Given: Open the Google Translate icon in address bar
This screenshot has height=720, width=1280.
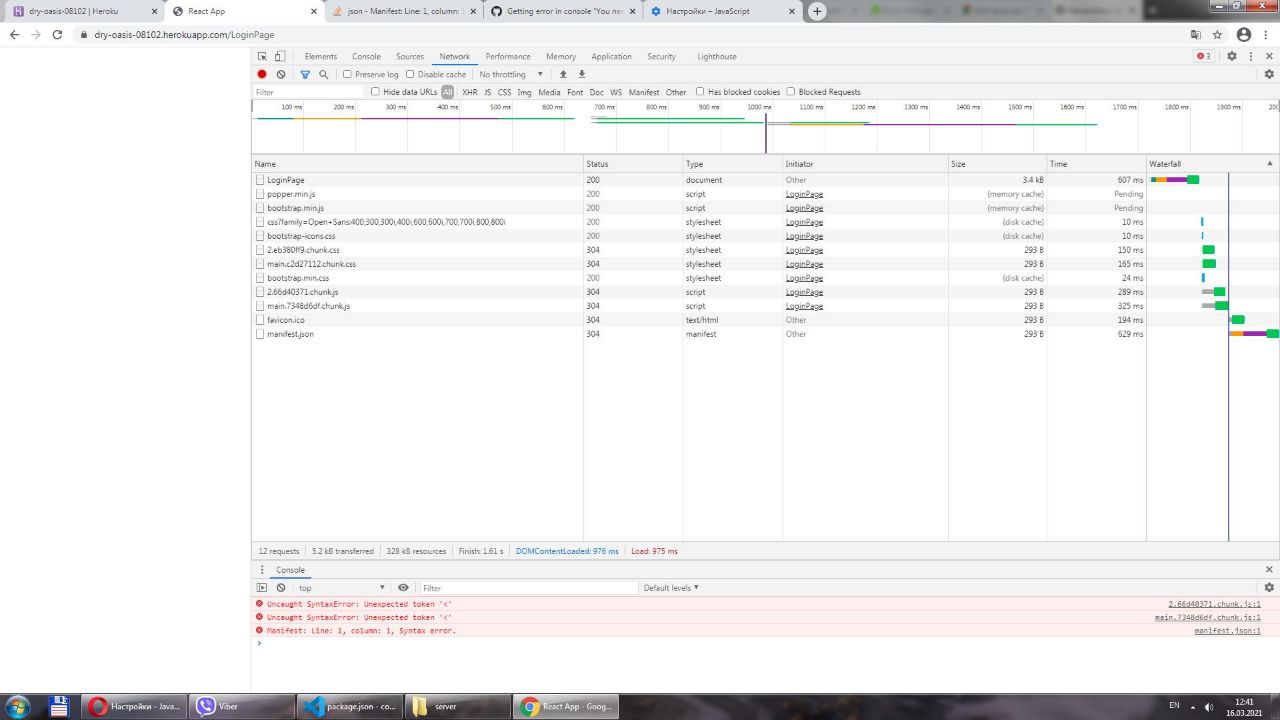Looking at the screenshot, I should pos(1196,34).
